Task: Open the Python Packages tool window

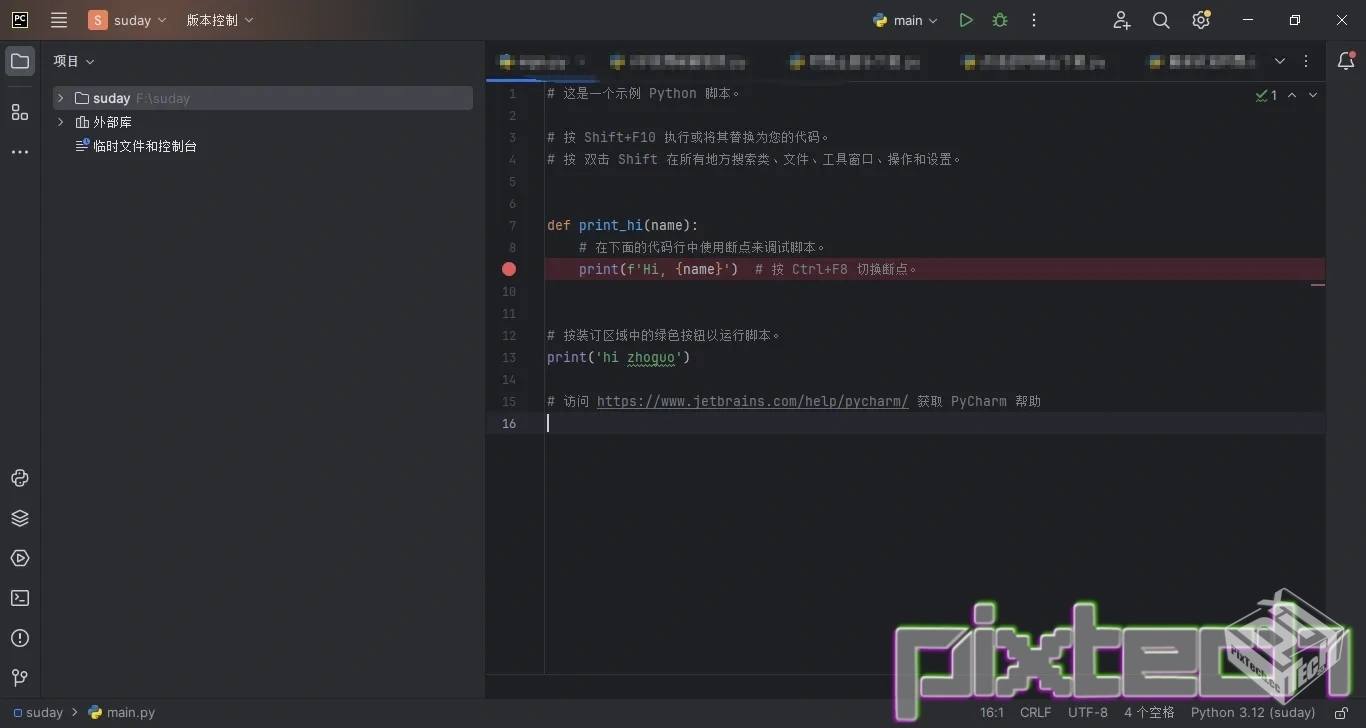Action: point(20,518)
